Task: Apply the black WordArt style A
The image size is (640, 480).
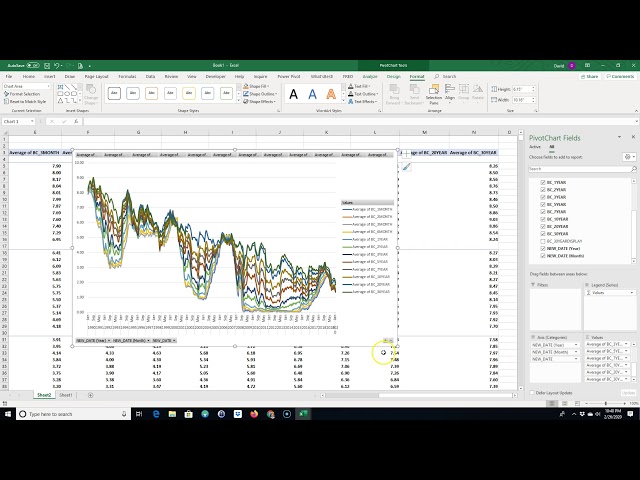Action: (293, 94)
